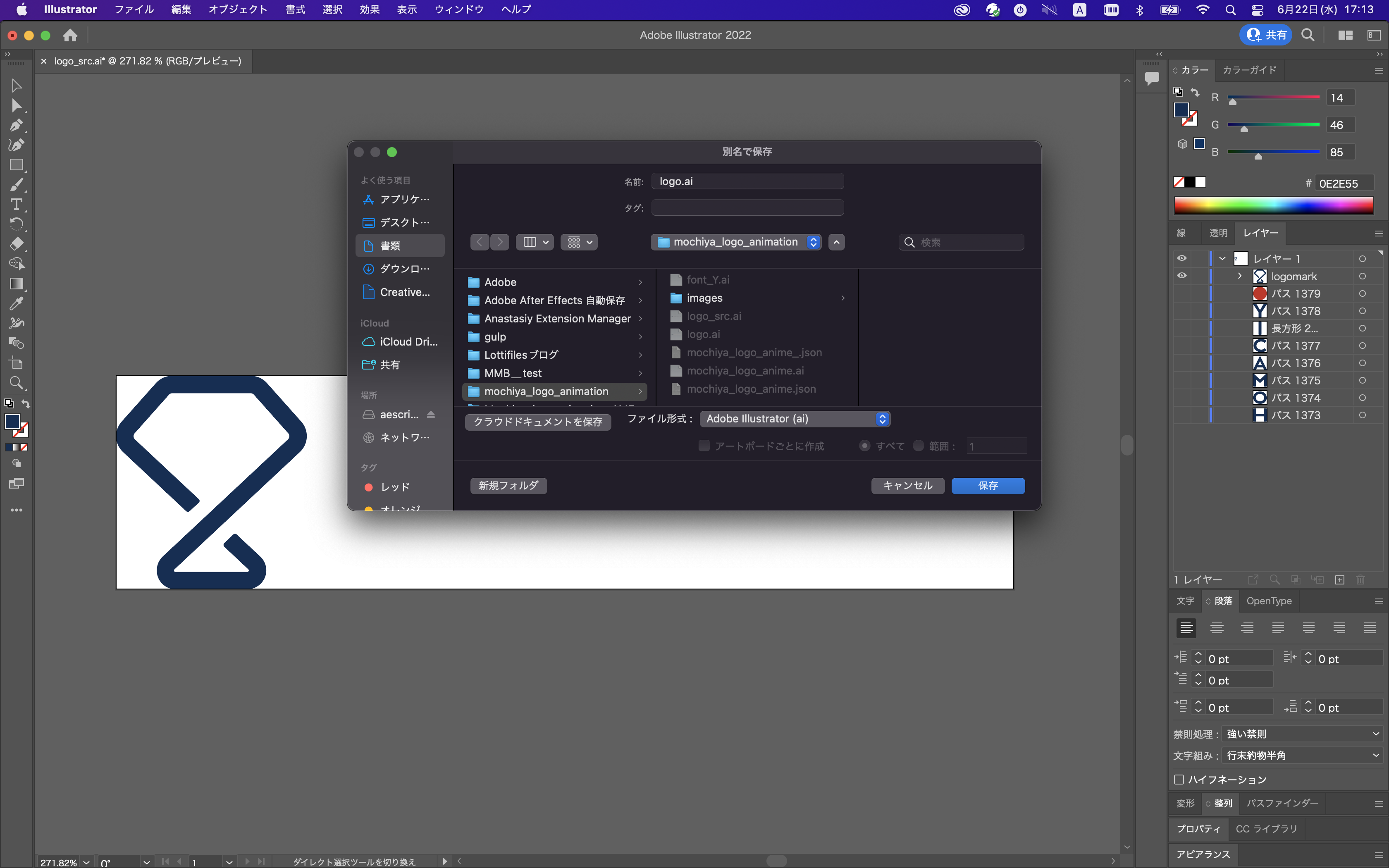Click クラウドドキュメントを保存 button
Viewport: 1389px width, 868px height.
(538, 422)
